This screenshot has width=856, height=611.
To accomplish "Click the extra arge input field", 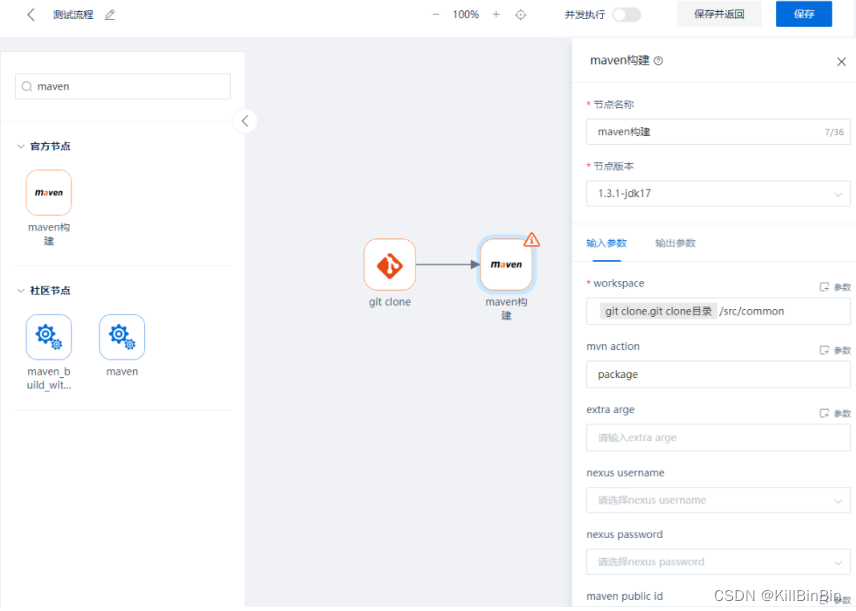I will [x=718, y=437].
